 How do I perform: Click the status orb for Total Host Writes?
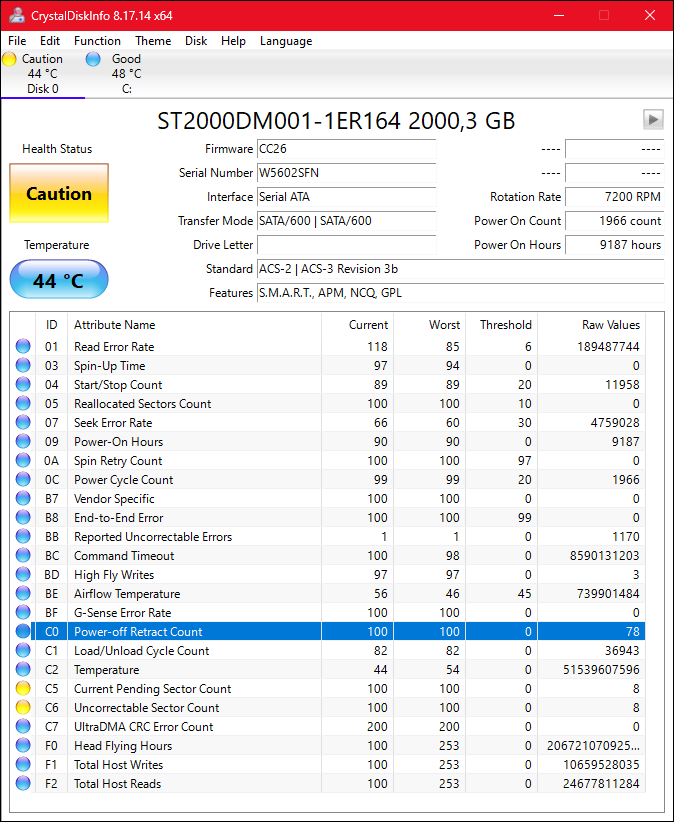[23, 764]
